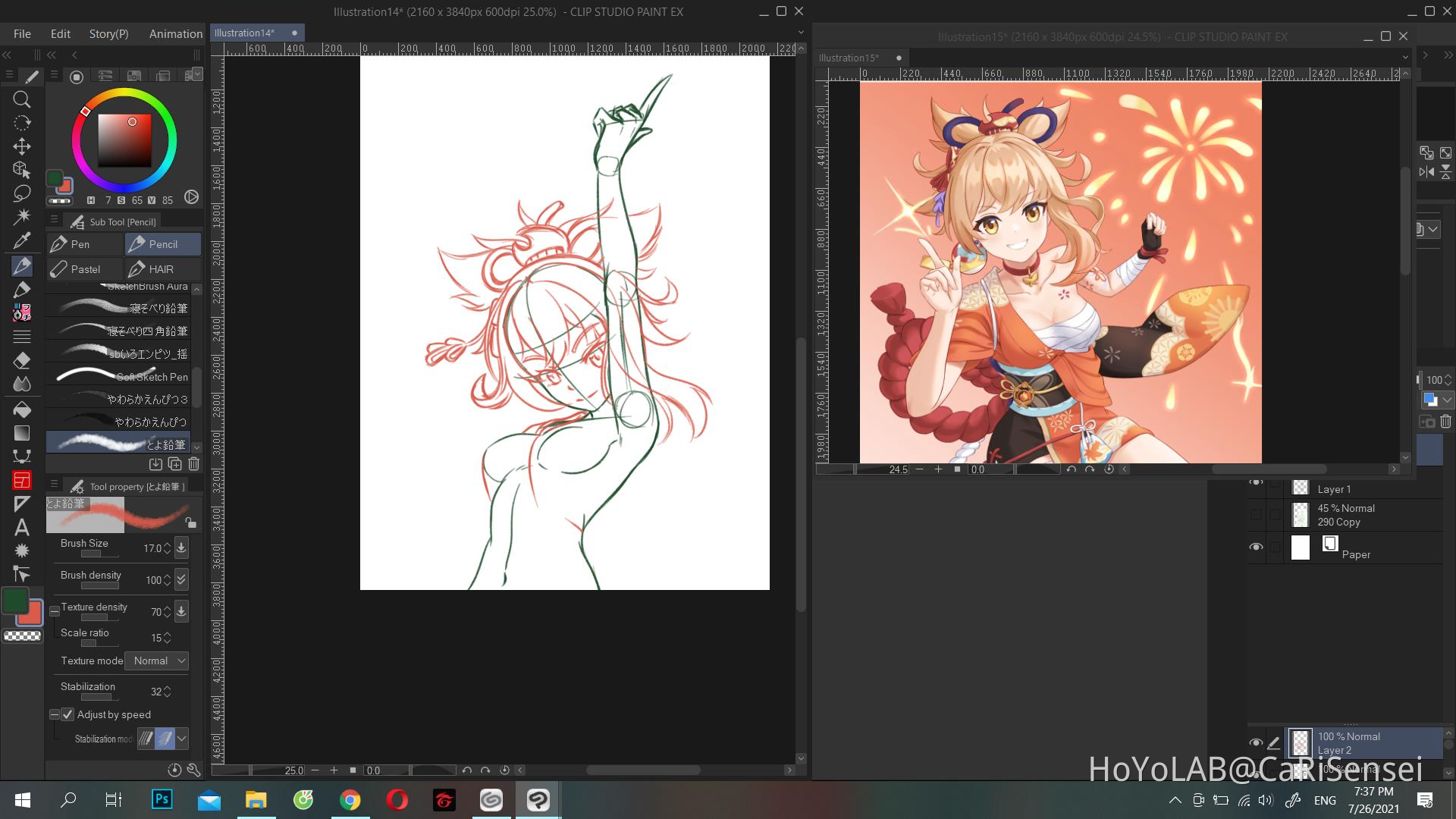This screenshot has height=819, width=1456.
Task: Activate the Text tool
Action: [22, 528]
